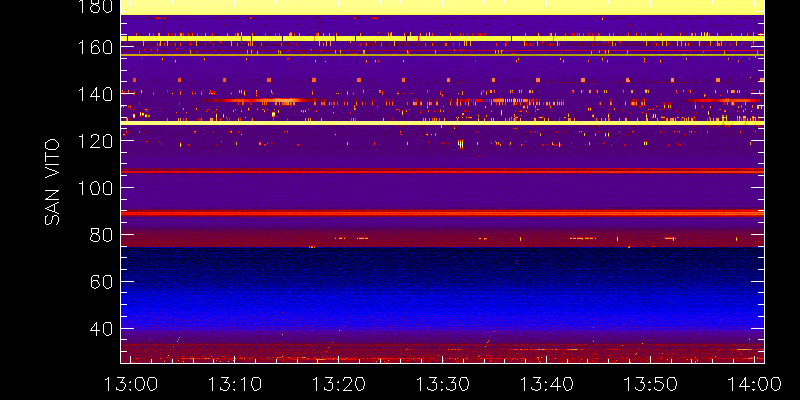Click the 100 frequency axis label
The image size is (800, 400).
tap(94, 188)
